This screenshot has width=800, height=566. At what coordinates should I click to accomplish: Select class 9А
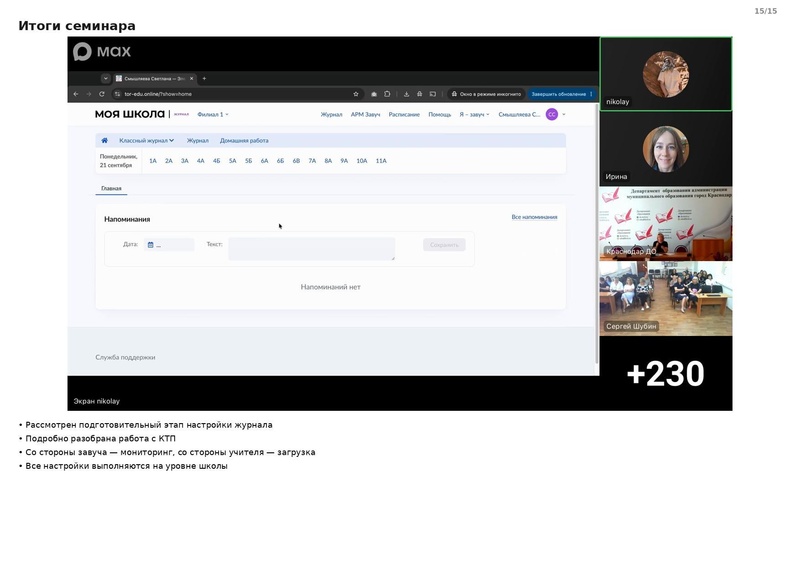tap(344, 161)
